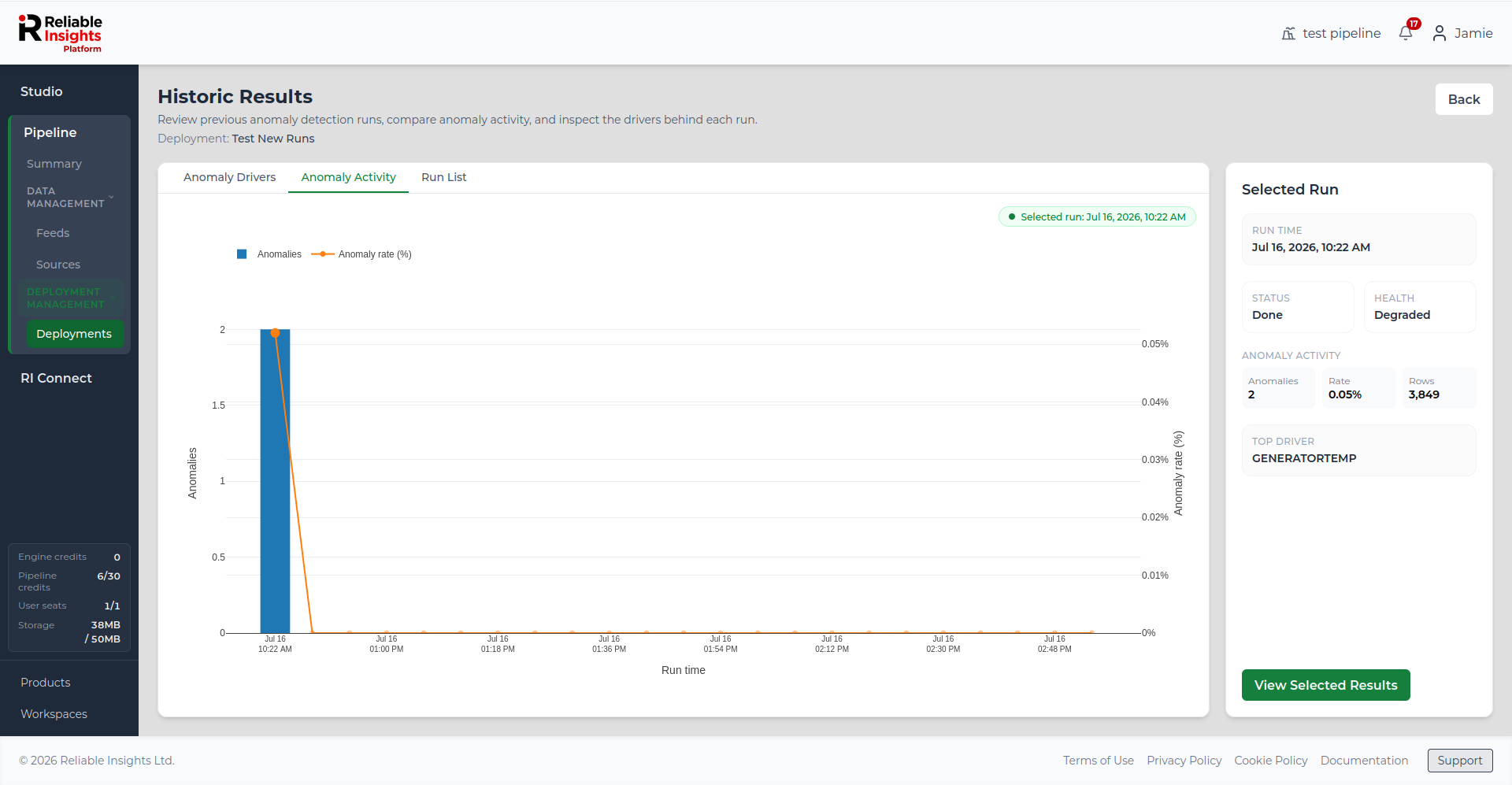This screenshot has width=1512, height=785.
Task: Collapse the Data Management section chevron
Action: pos(111,197)
